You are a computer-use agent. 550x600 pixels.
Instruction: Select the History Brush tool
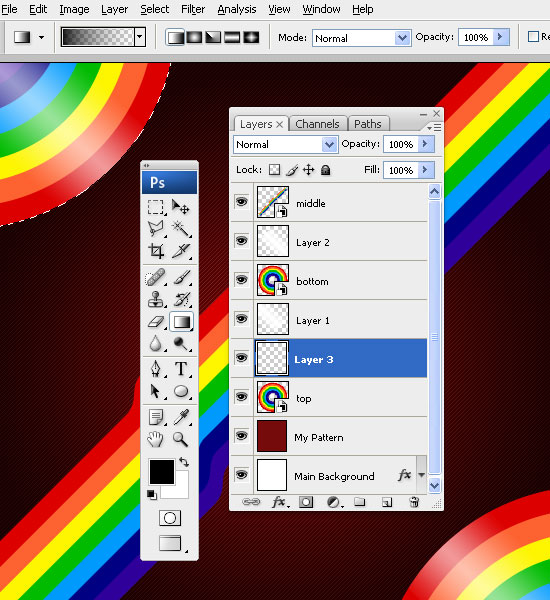point(181,299)
